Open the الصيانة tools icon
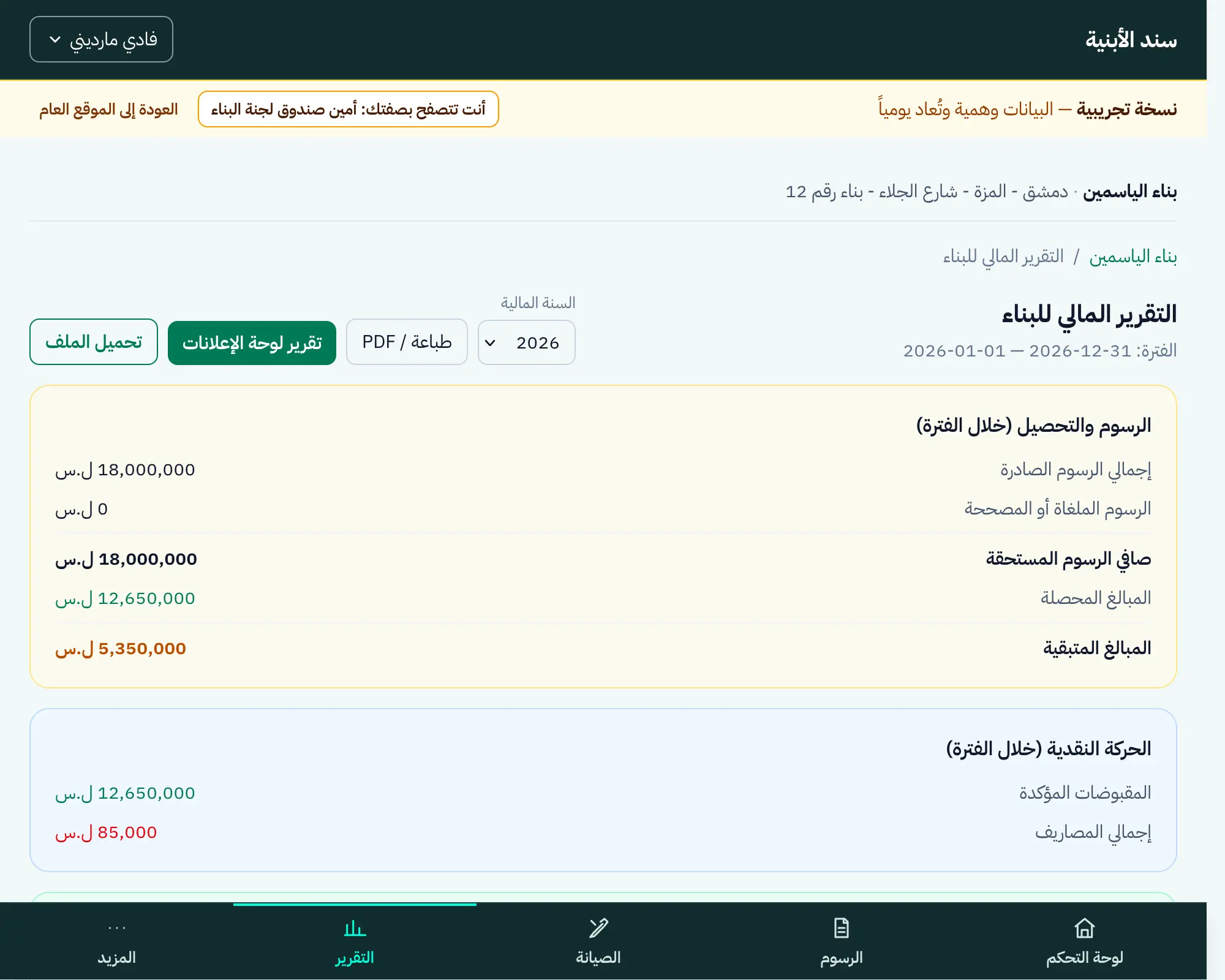This screenshot has height=980, width=1225. pos(598,928)
